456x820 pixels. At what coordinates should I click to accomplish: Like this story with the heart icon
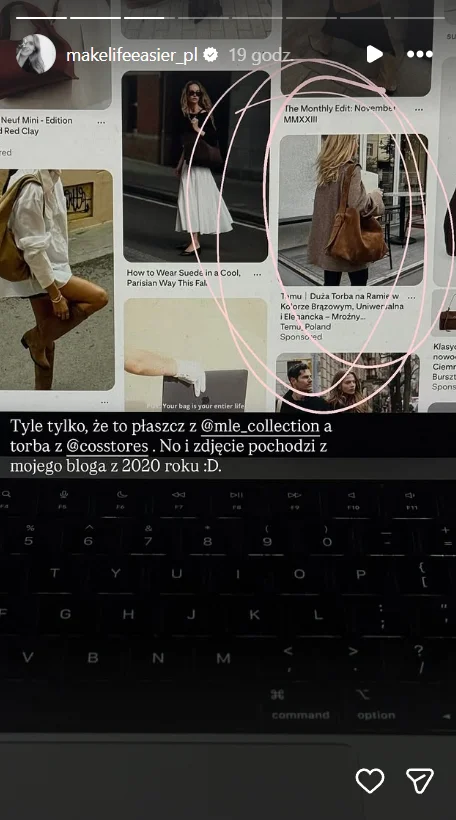point(370,781)
